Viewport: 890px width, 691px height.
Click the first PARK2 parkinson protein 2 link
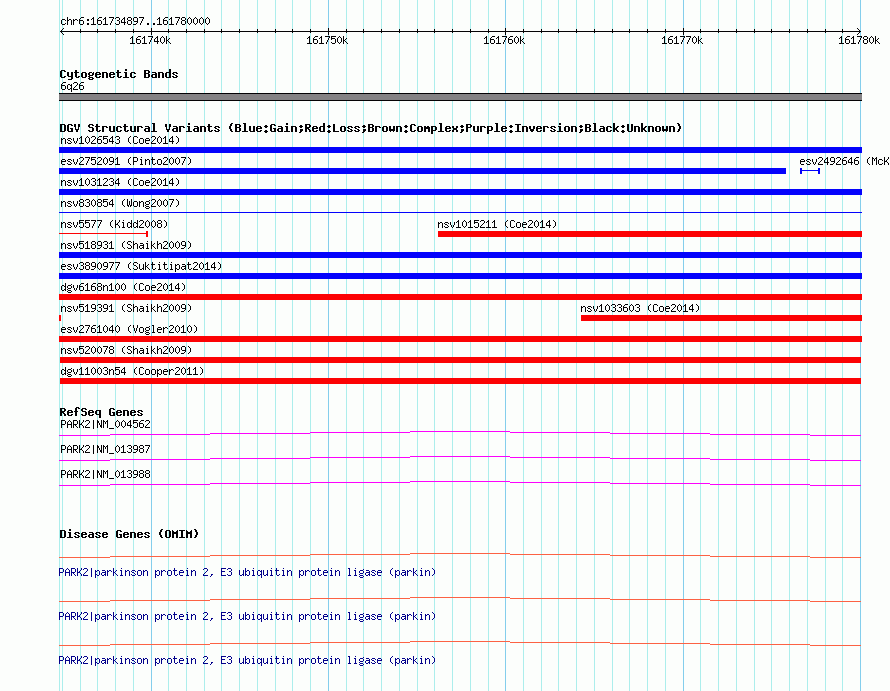pos(247,572)
